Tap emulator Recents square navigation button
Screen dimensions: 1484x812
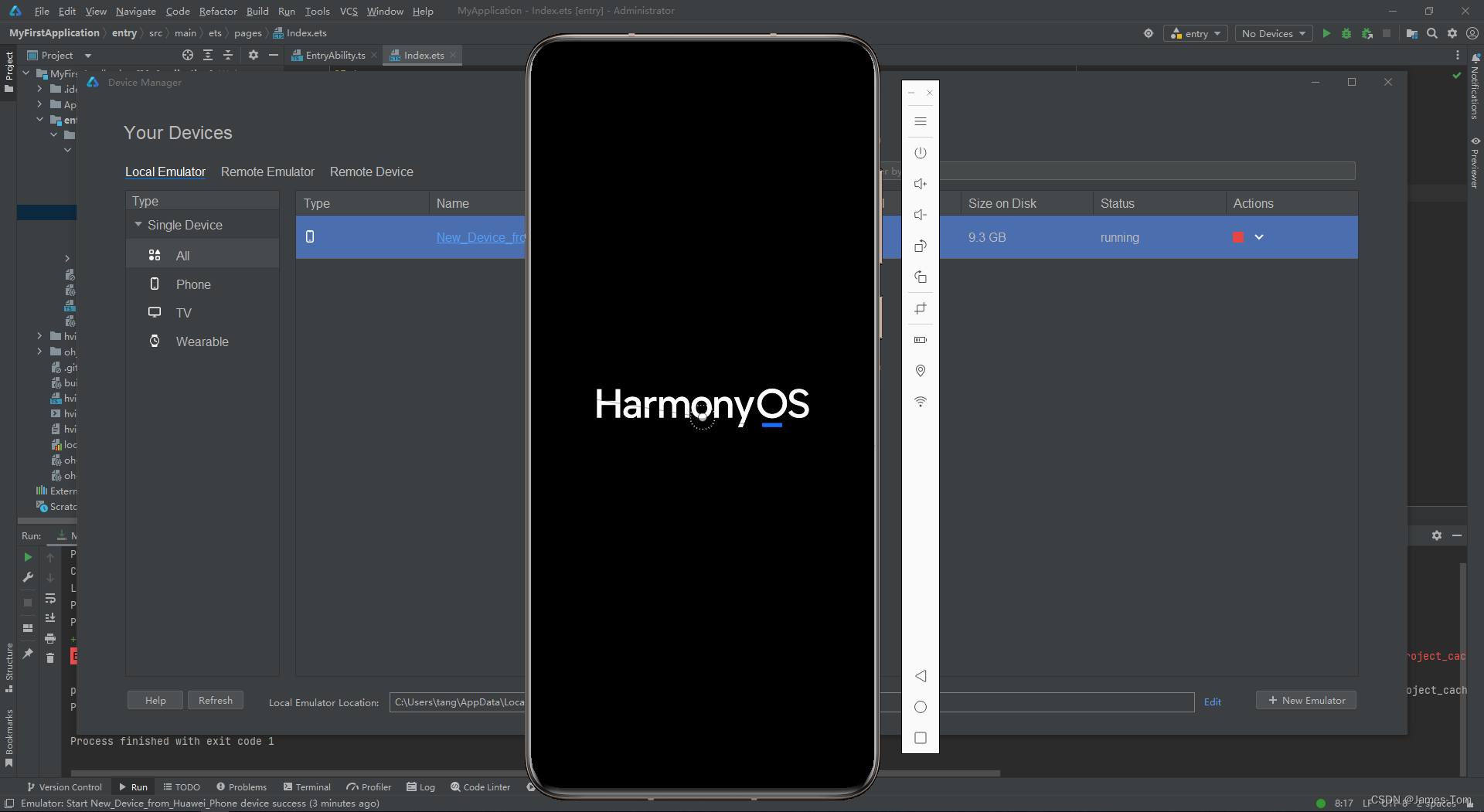pos(920,738)
